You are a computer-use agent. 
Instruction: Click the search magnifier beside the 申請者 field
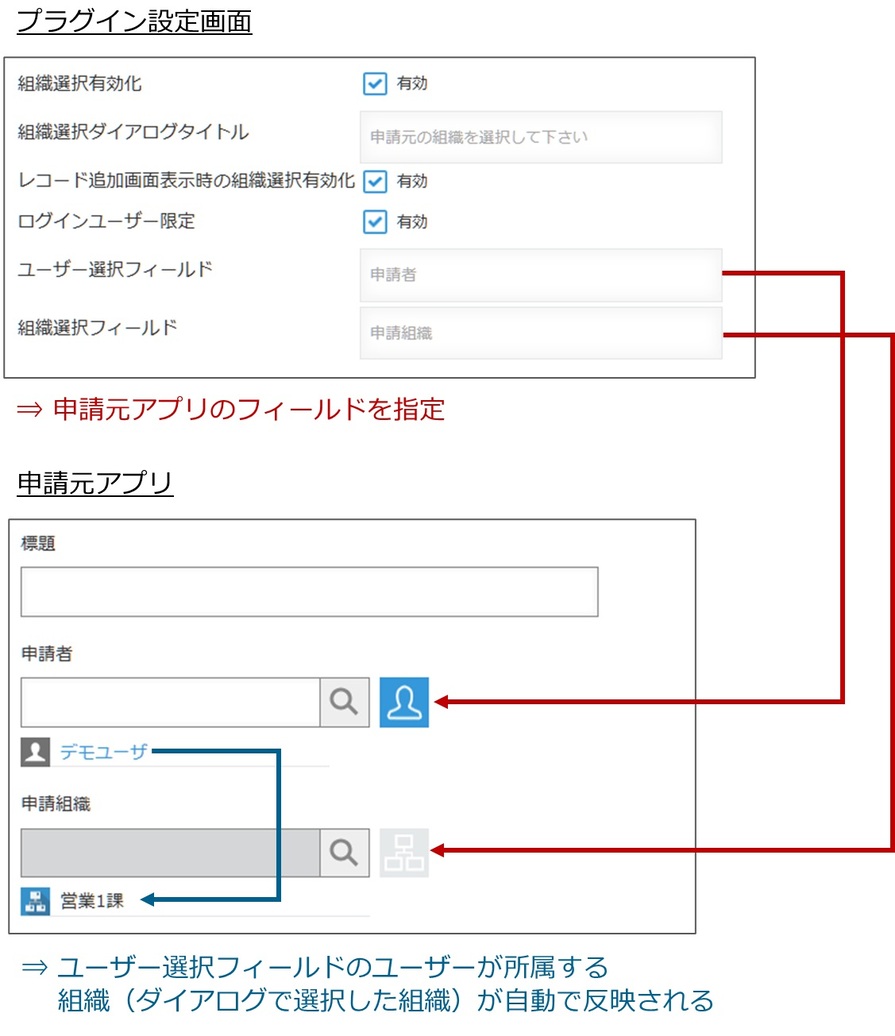click(344, 702)
